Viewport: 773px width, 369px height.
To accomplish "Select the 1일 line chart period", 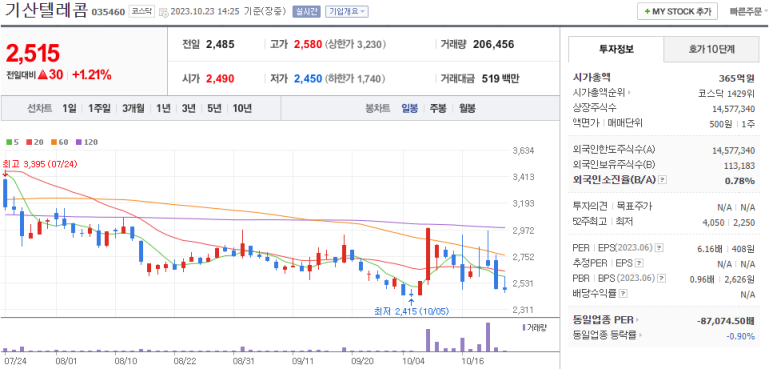I will [69, 108].
